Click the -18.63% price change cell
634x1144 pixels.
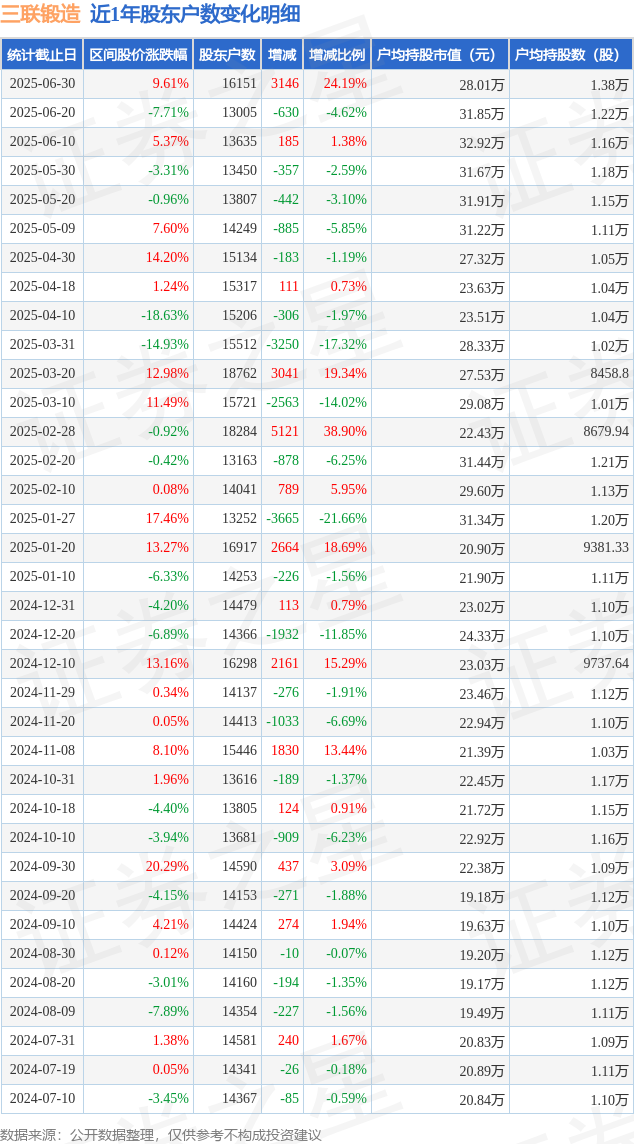[164, 315]
